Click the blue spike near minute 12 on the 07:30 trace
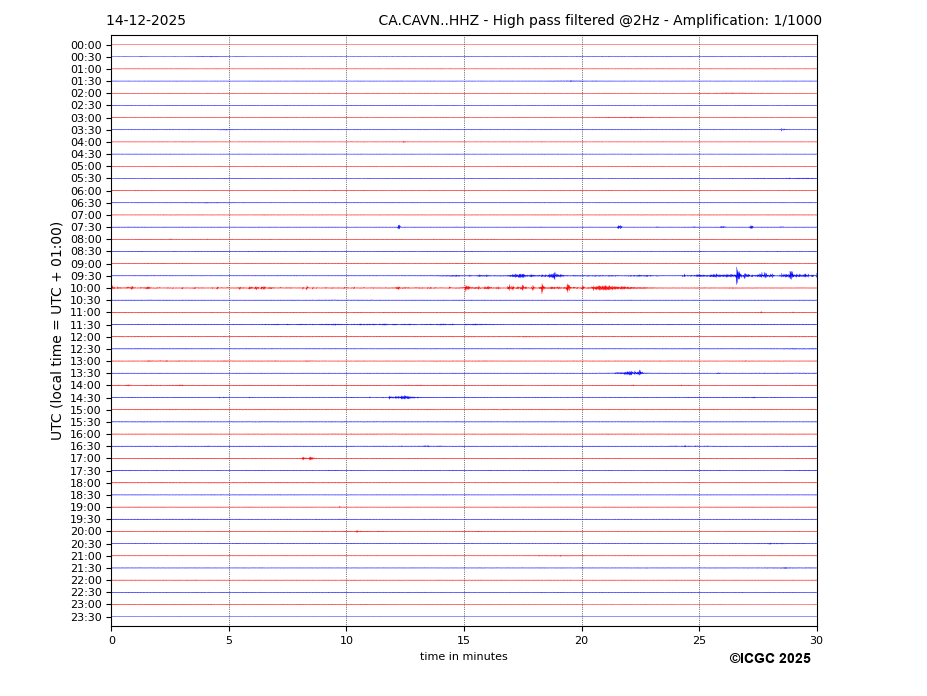The height and width of the screenshot is (696, 927). coord(399,227)
